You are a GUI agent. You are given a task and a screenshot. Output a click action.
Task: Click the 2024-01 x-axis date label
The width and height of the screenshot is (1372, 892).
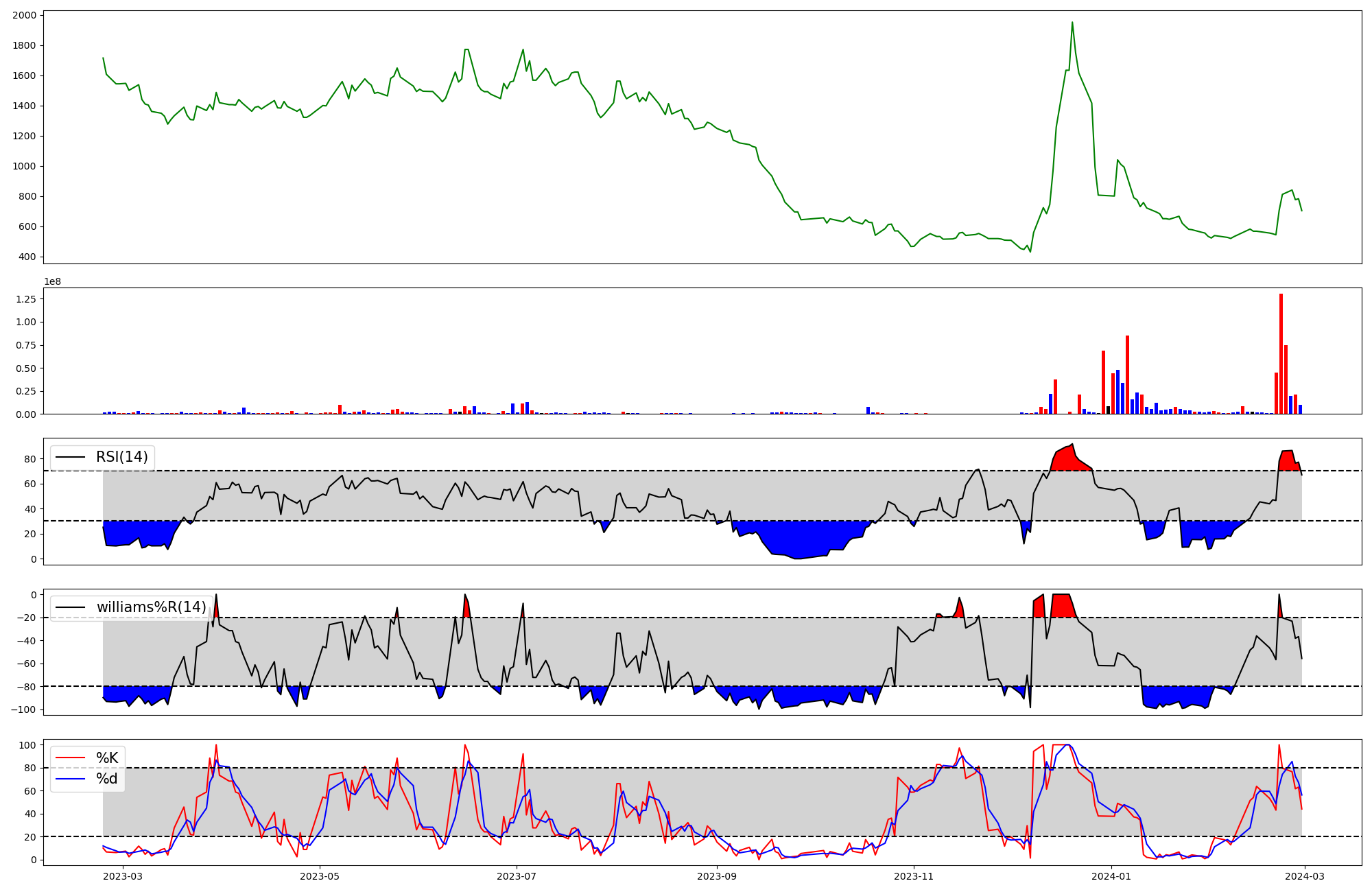[1111, 876]
